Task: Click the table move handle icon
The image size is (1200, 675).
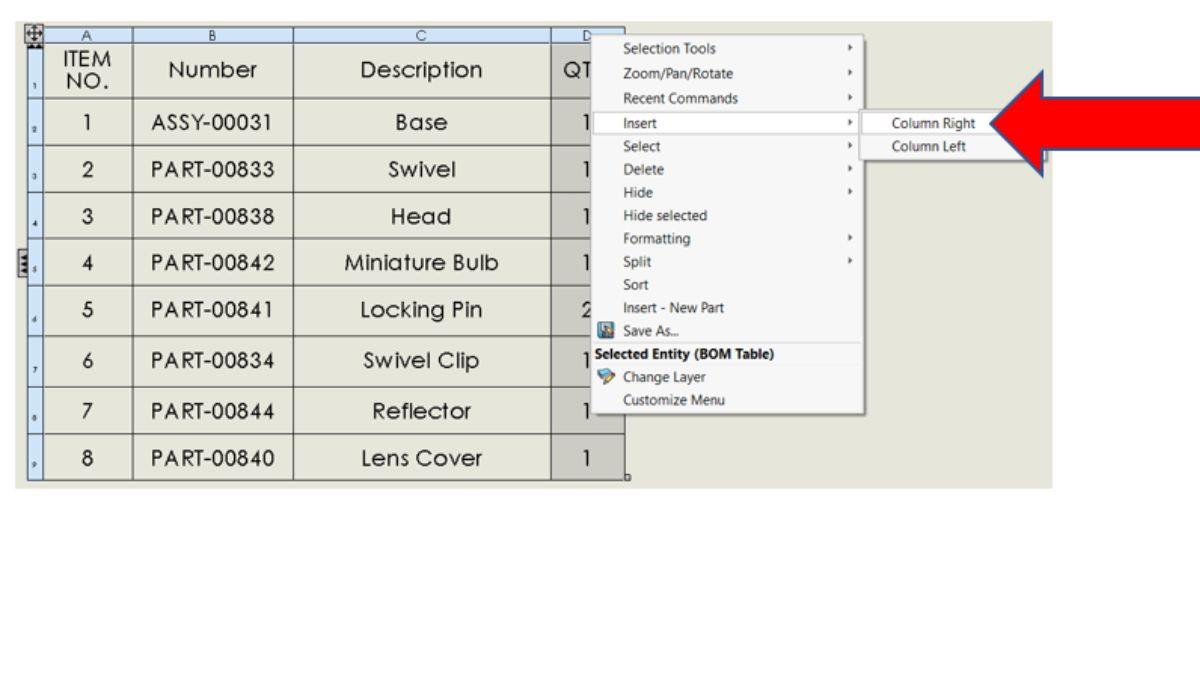Action: [36, 32]
